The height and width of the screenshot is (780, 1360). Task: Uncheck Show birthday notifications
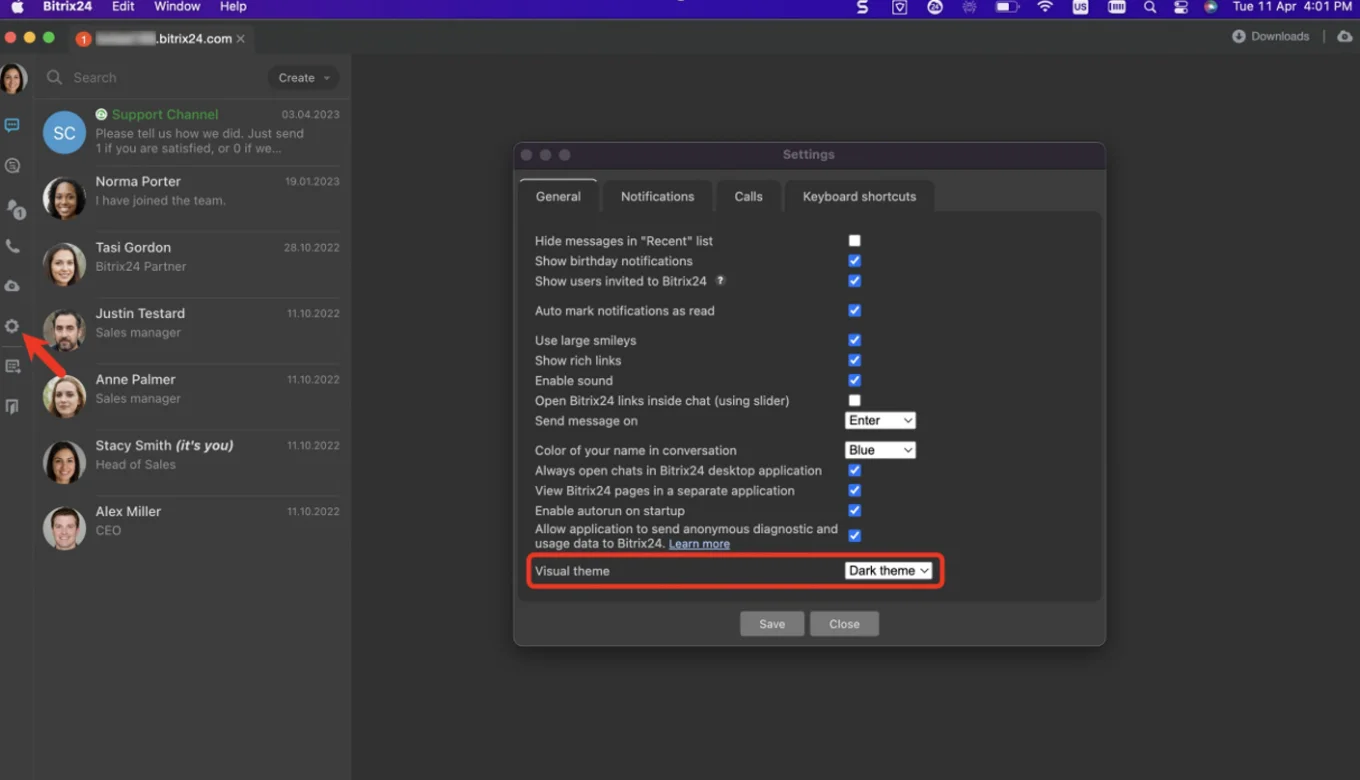[x=854, y=260]
